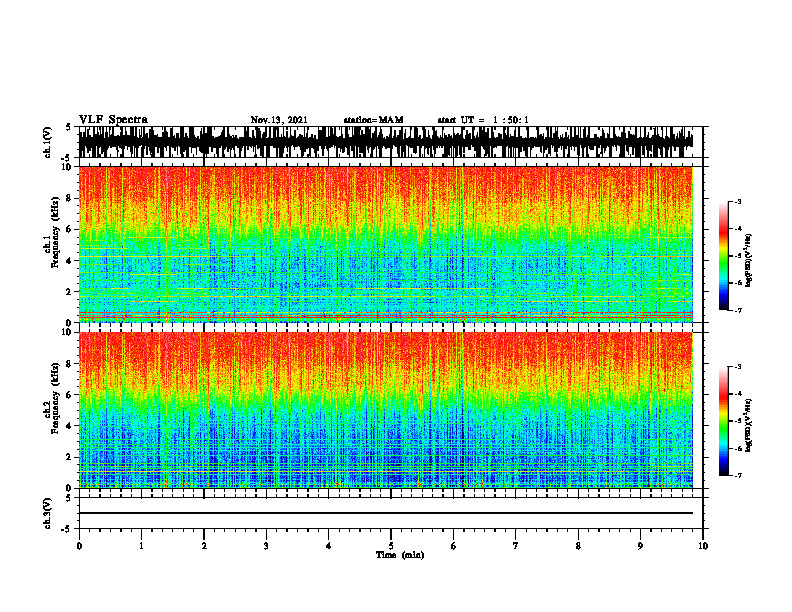Click the "8" tick label on the time axis
The width and height of the screenshot is (792, 612).
(578, 546)
